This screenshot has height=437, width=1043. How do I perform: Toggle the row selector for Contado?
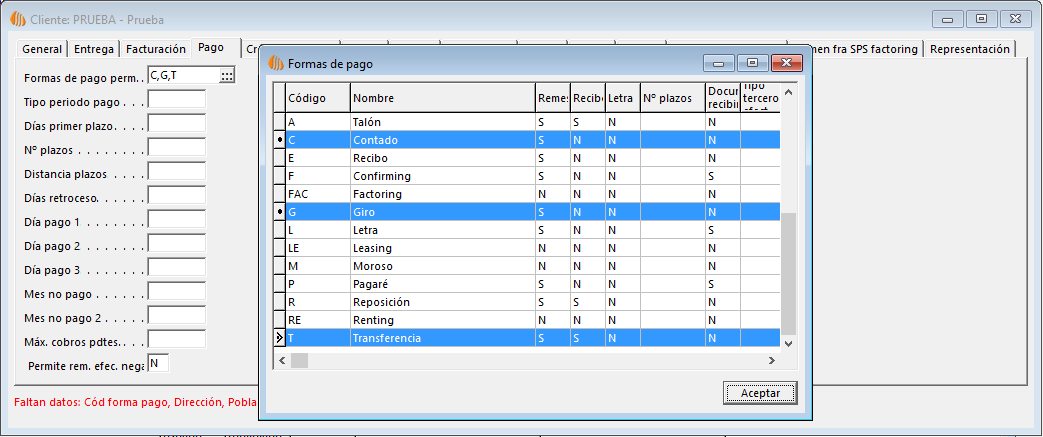coord(279,141)
